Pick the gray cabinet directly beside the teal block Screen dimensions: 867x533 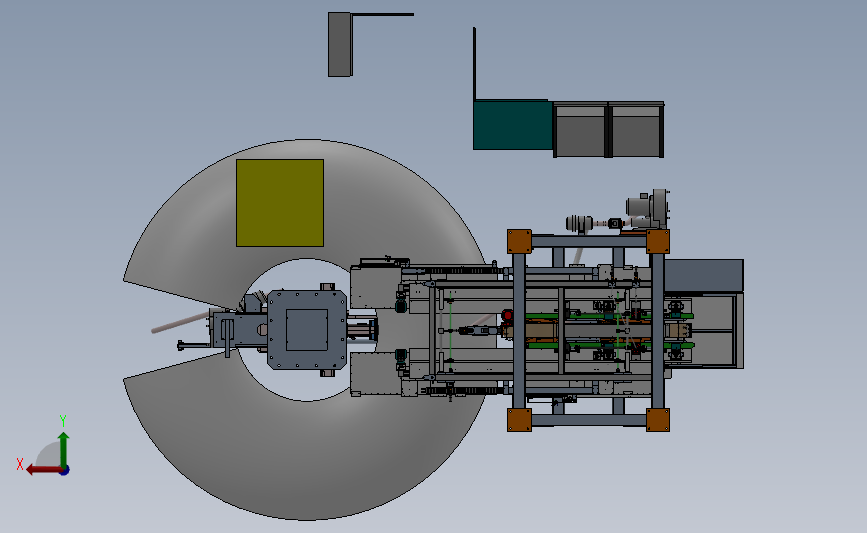580,130
